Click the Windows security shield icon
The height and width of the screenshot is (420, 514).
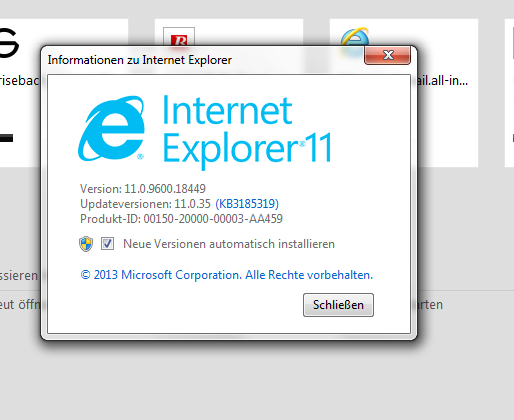[86, 244]
